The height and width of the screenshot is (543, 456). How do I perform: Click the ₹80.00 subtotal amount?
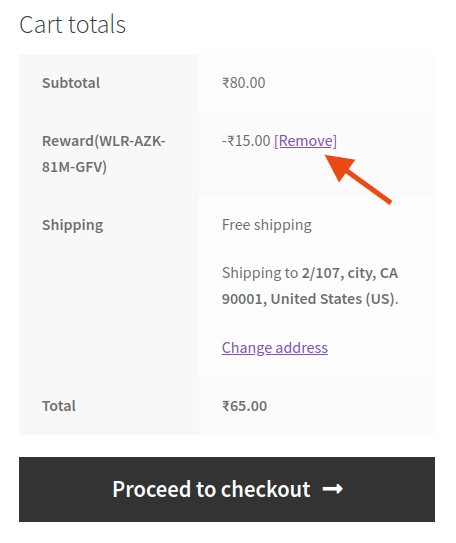tap(243, 83)
